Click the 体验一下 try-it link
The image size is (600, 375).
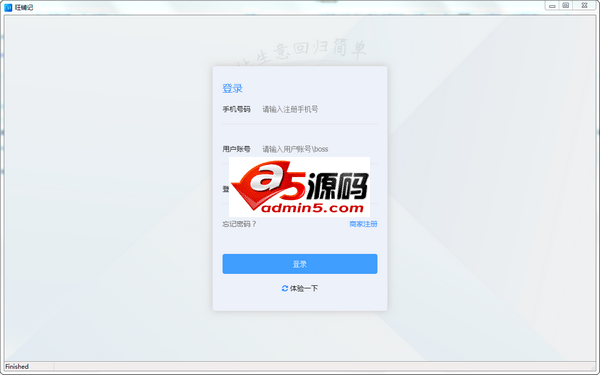[x=304, y=288]
